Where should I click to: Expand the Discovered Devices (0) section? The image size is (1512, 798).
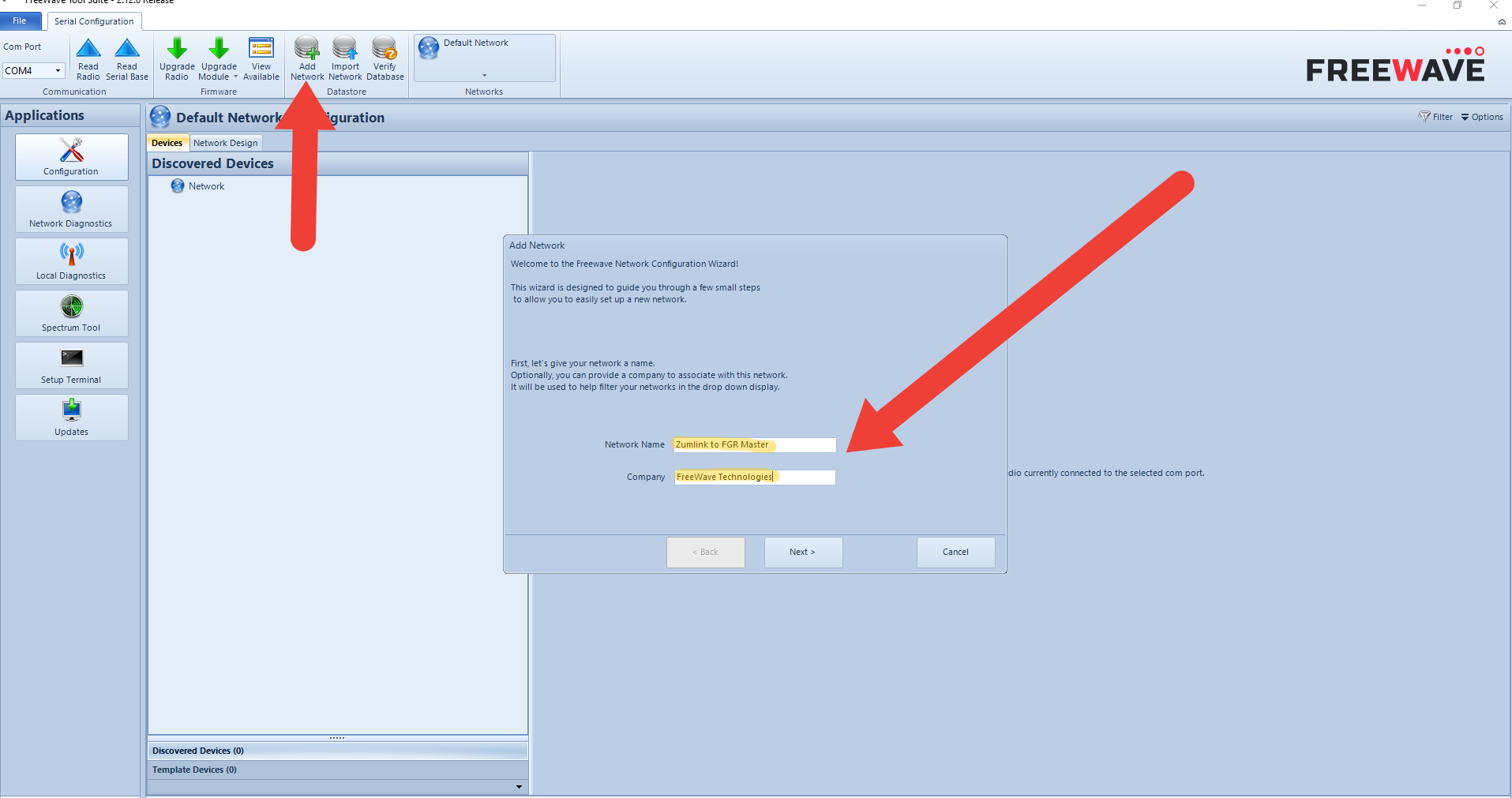tap(337, 751)
